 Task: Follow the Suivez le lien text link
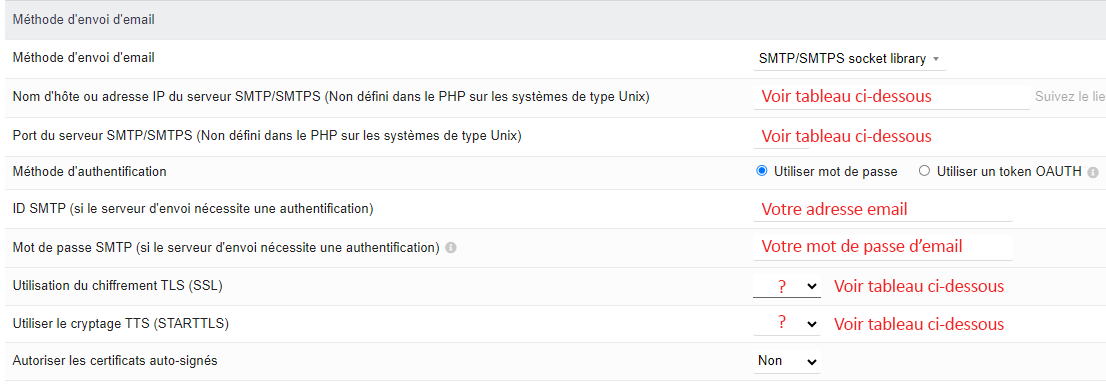[1070, 97]
